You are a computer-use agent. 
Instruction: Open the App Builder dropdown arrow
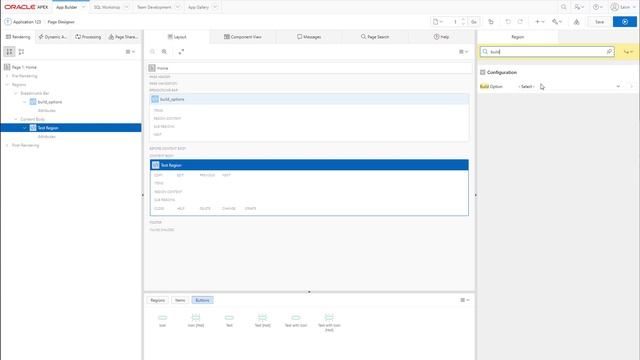tap(84, 7)
